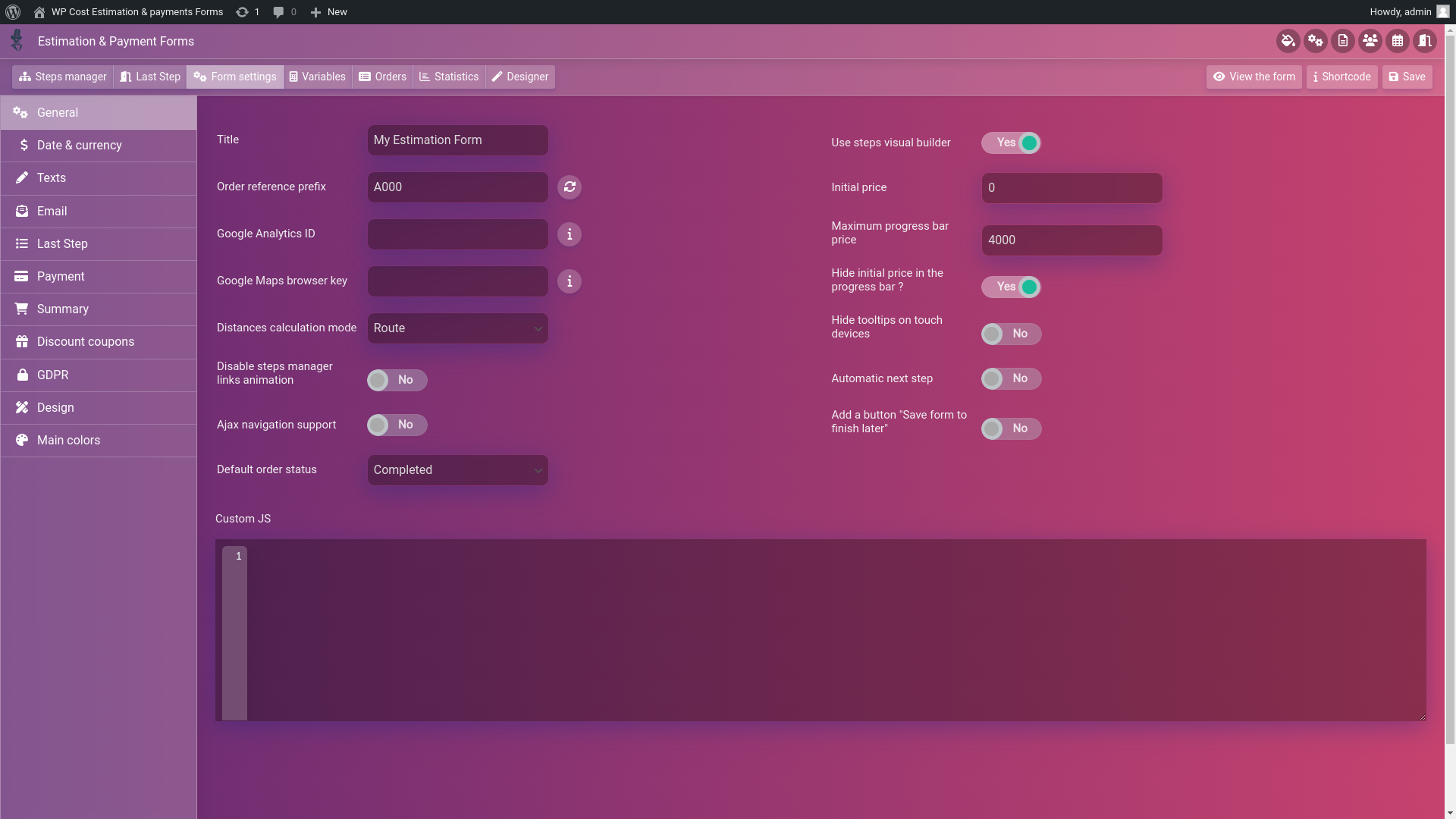Open Date & currency settings section
1456x819 pixels.
(x=79, y=146)
